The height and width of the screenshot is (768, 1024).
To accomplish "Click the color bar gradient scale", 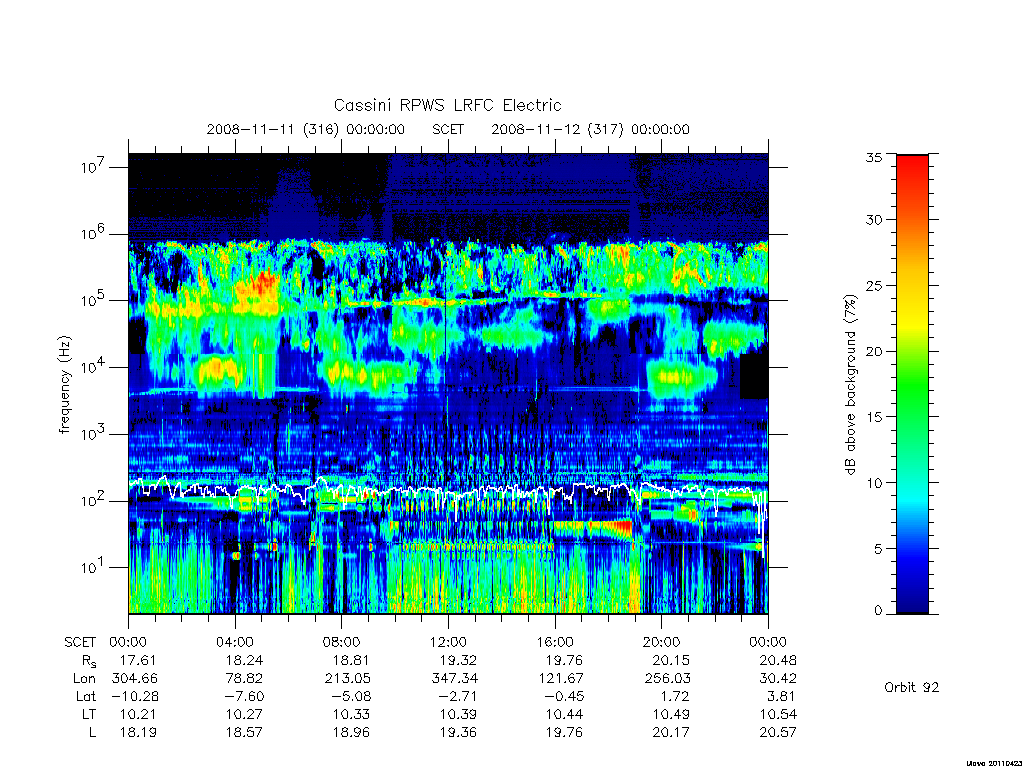I will (x=912, y=384).
